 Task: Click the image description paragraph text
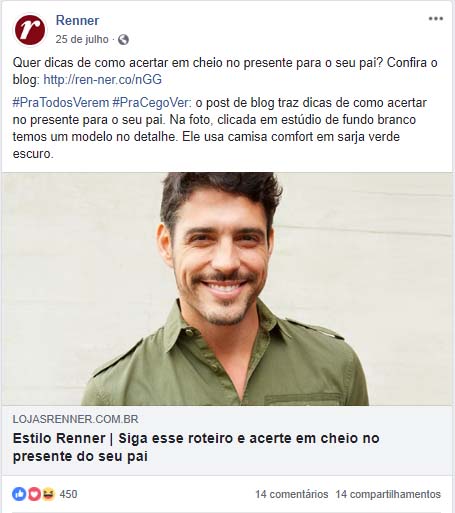click(x=219, y=128)
